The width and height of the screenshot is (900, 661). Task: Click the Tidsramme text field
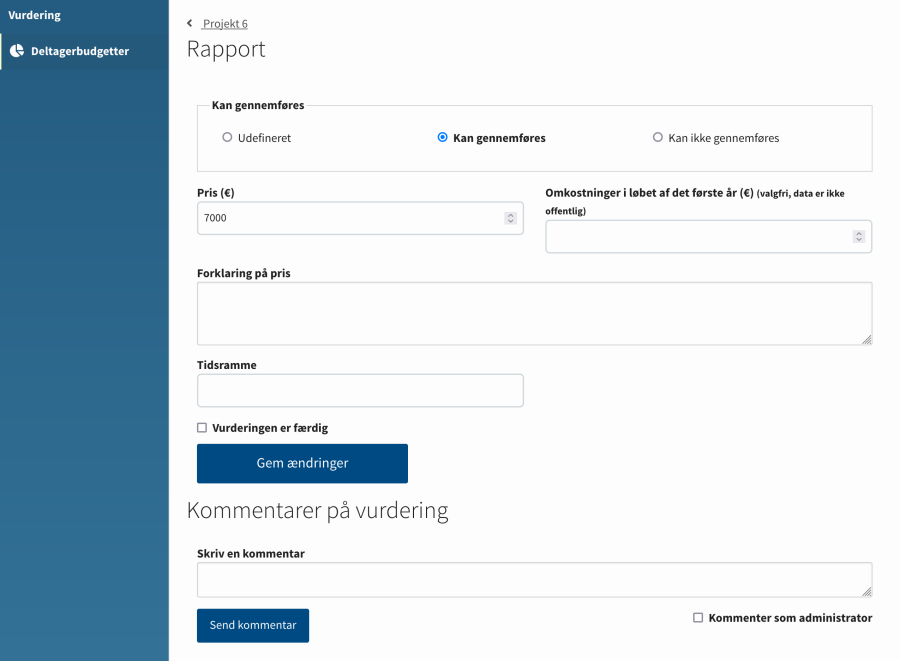tap(360, 391)
